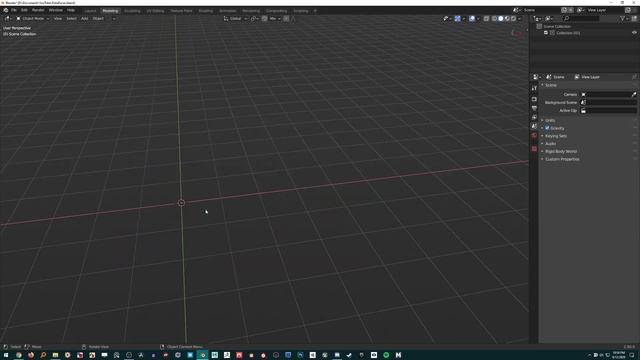Expand the Rigid Body World panel
The image size is (640, 360).
coord(561,151)
